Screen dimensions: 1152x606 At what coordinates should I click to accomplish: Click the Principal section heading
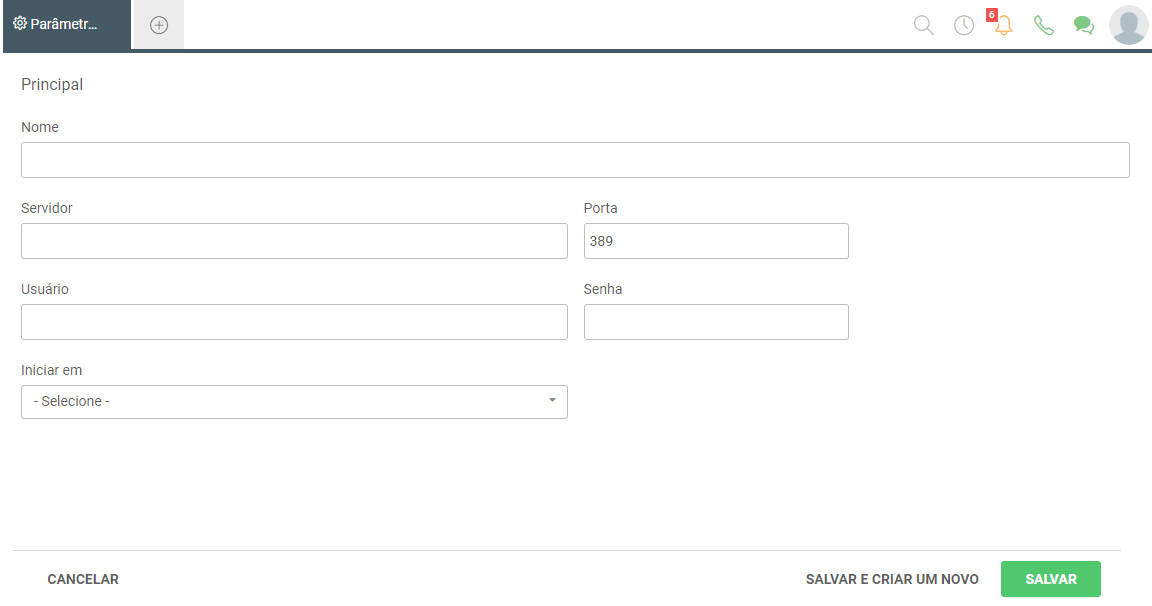tap(52, 84)
